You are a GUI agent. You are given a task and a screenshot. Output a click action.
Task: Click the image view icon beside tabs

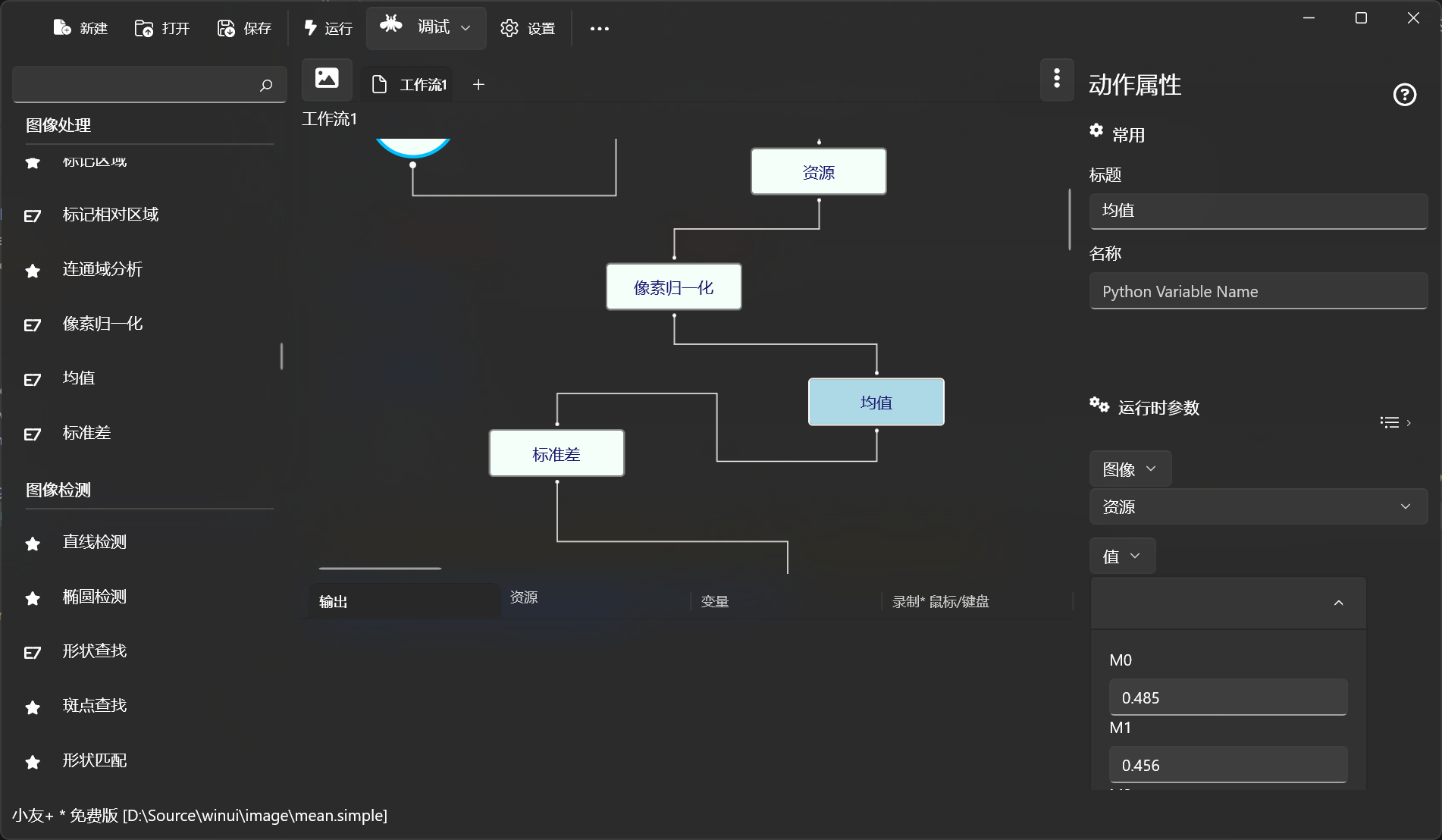point(327,79)
